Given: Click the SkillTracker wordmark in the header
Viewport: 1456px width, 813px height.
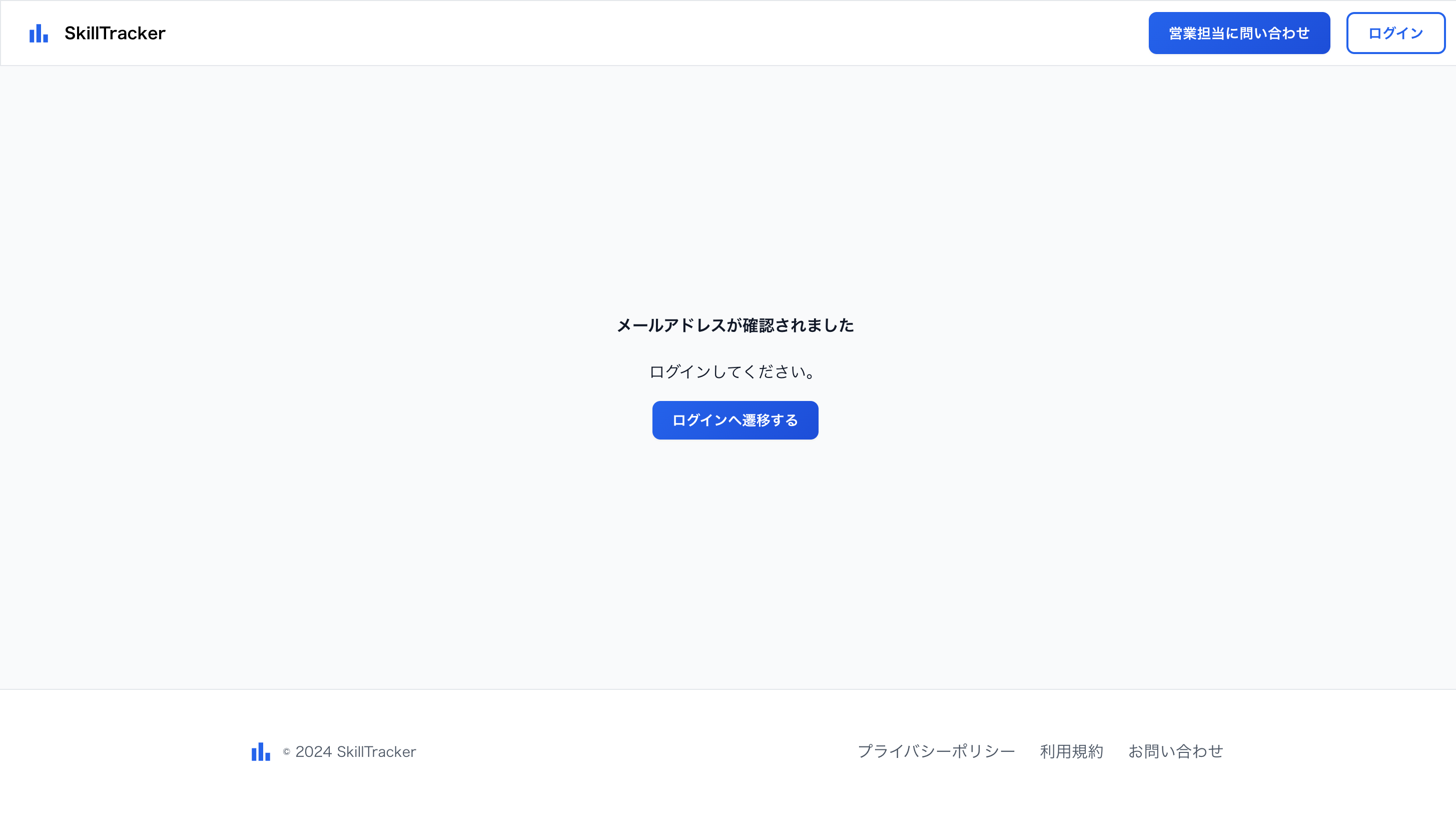Looking at the screenshot, I should tap(115, 33).
